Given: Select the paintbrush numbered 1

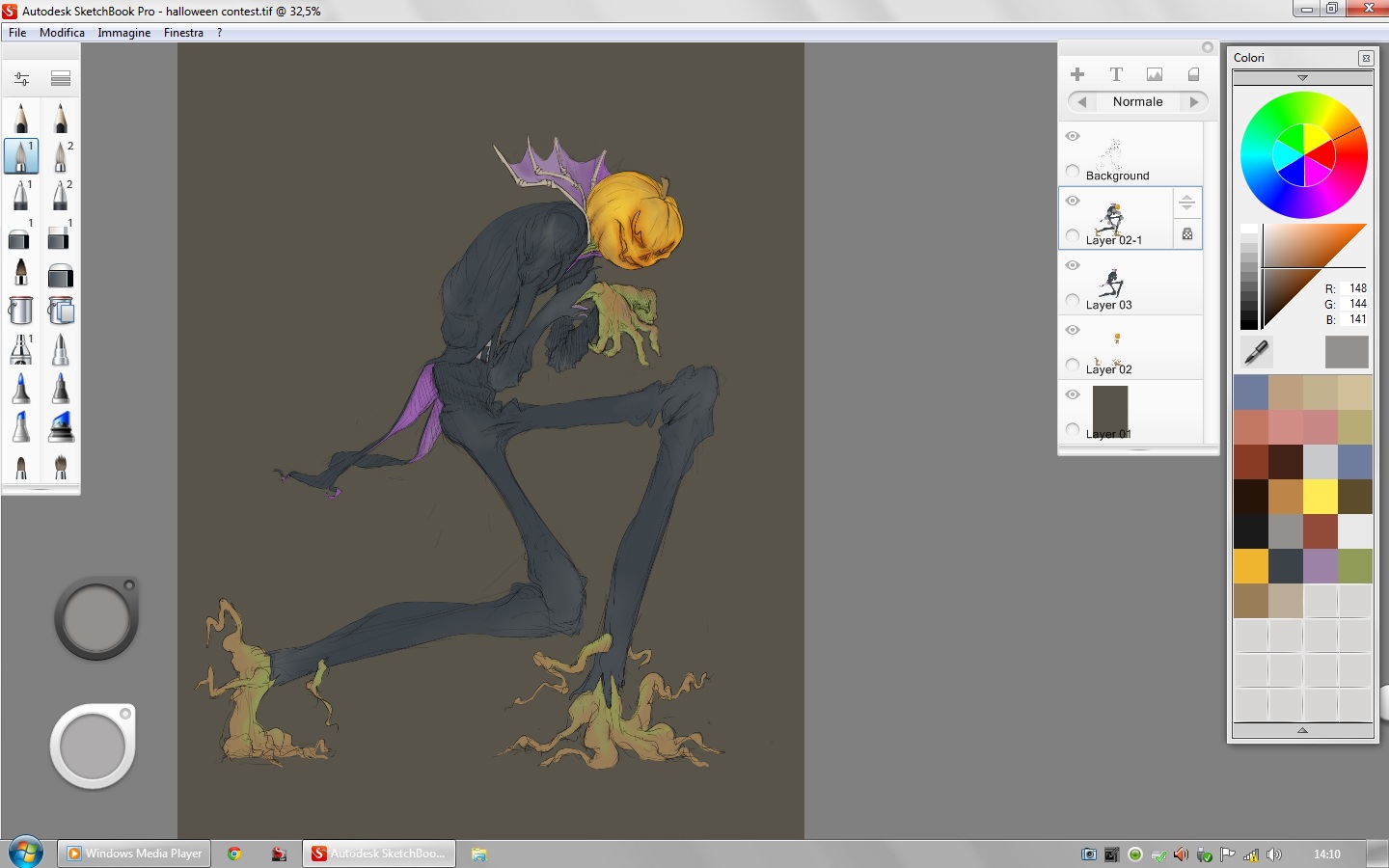Looking at the screenshot, I should 21,156.
